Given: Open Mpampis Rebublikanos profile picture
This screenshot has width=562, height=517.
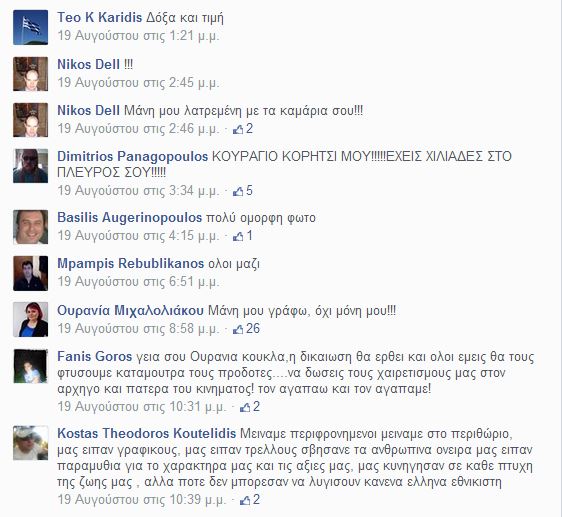Looking at the screenshot, I should [x=30, y=273].
